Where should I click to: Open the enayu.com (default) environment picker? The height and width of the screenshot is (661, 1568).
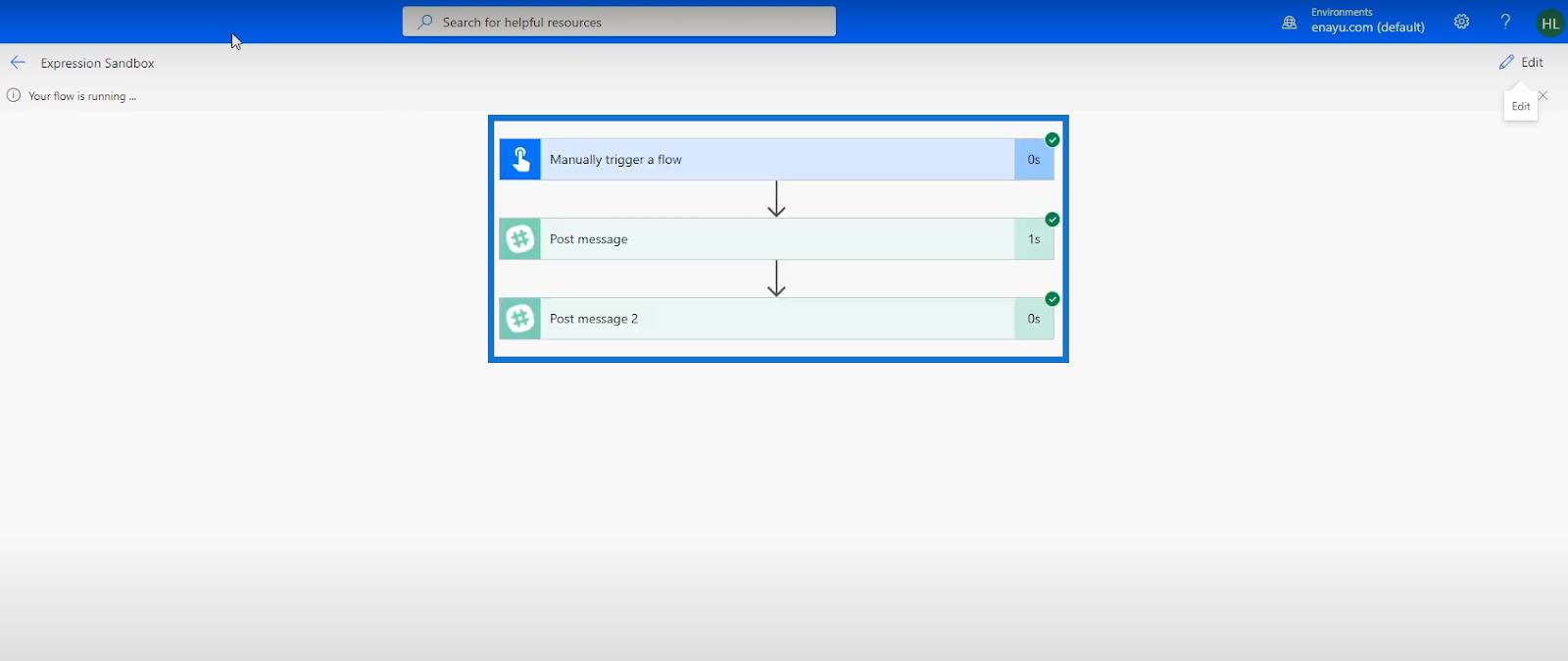1367,26
